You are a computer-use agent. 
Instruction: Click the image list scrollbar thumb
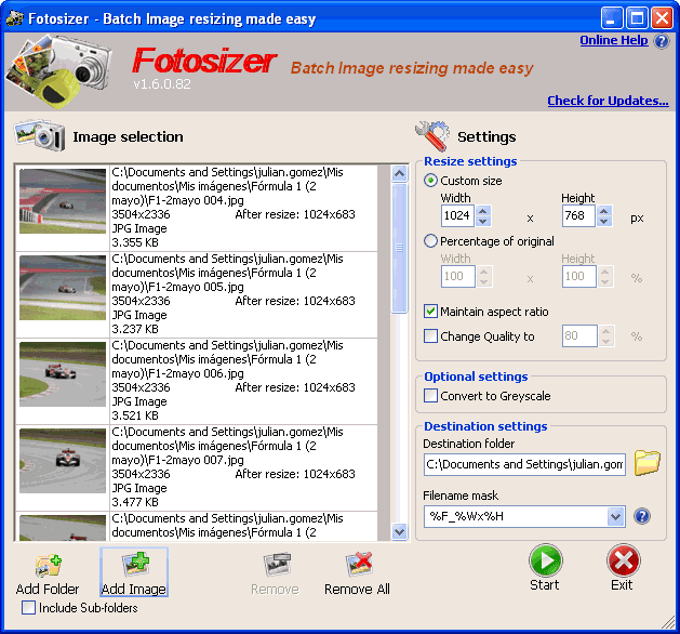point(399,248)
